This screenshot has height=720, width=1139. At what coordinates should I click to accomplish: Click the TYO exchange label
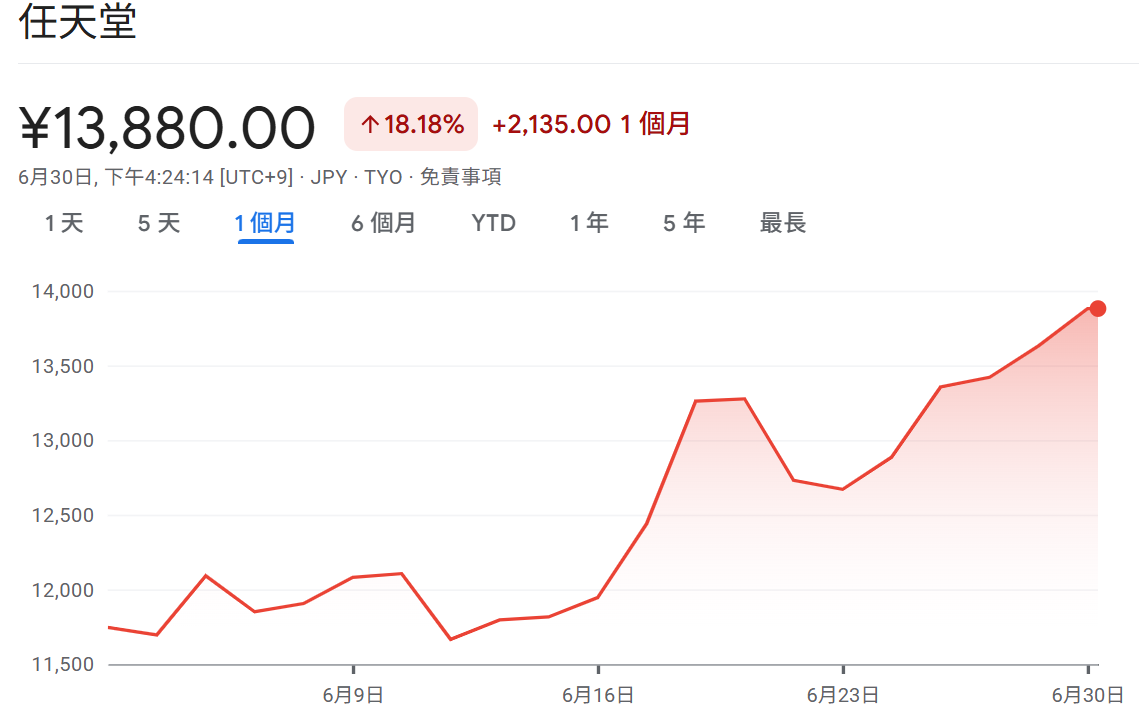[x=382, y=178]
